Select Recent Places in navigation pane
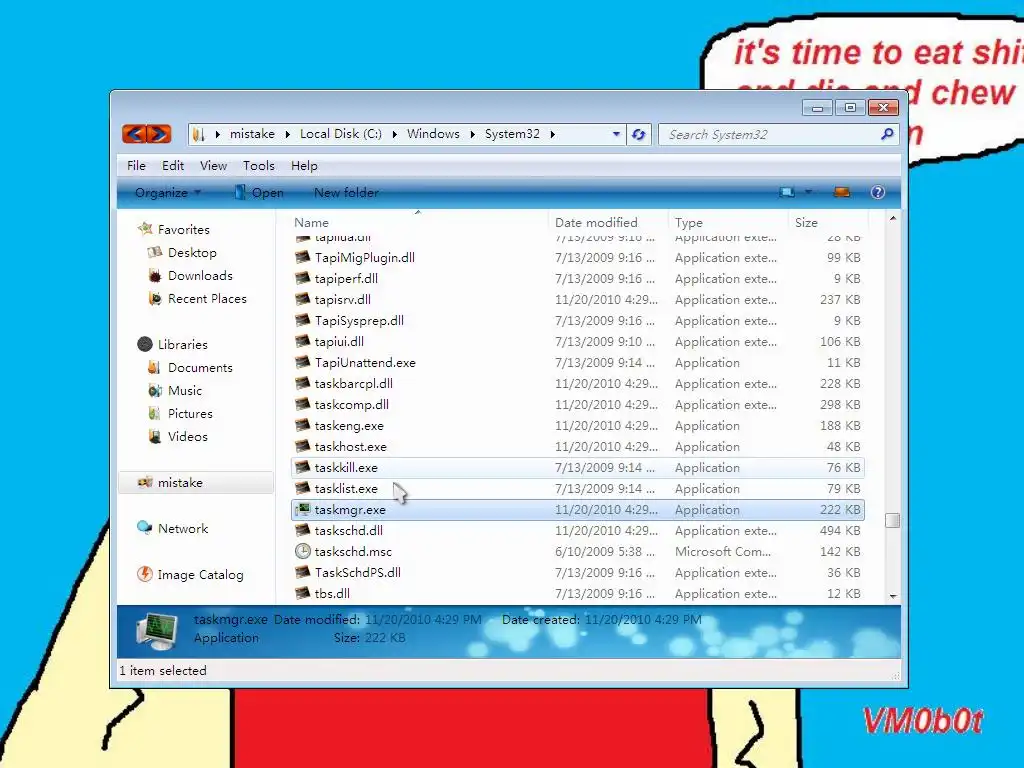Image resolution: width=1024 pixels, height=768 pixels. [x=197, y=298]
